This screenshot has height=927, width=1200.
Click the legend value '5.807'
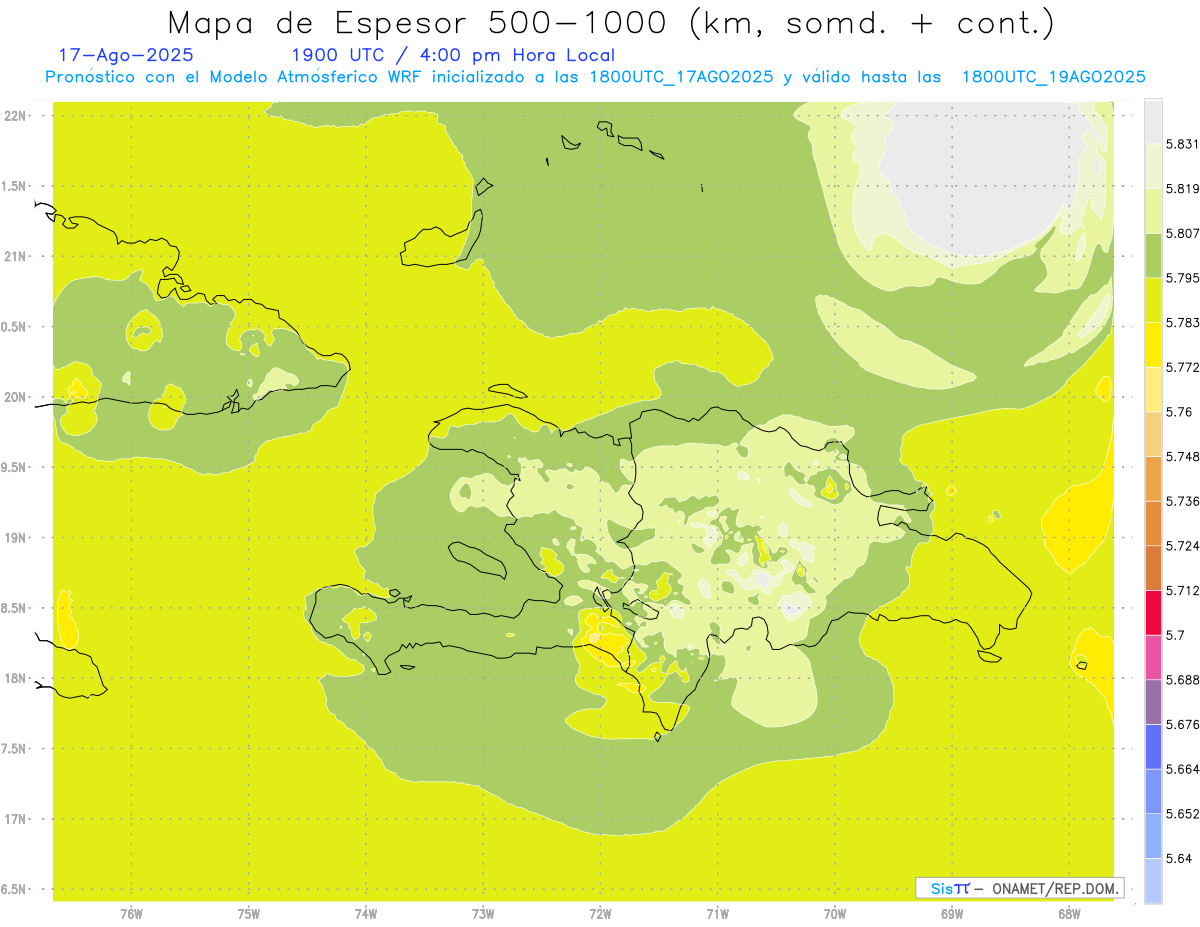pyautogui.click(x=1183, y=233)
